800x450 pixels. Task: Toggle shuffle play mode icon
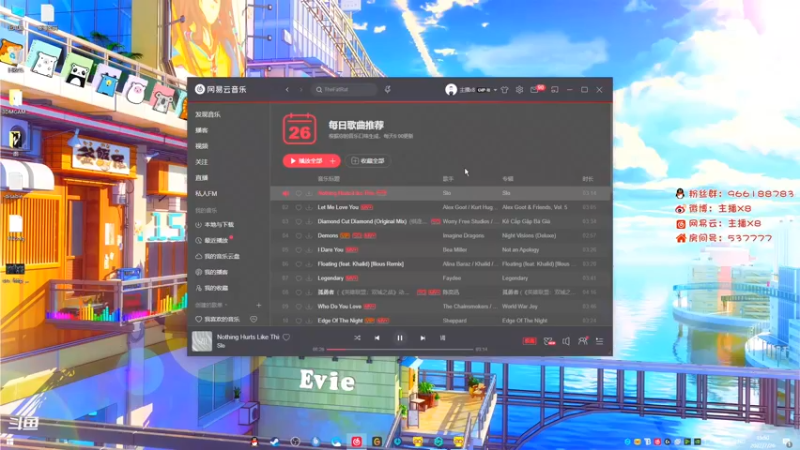point(357,338)
